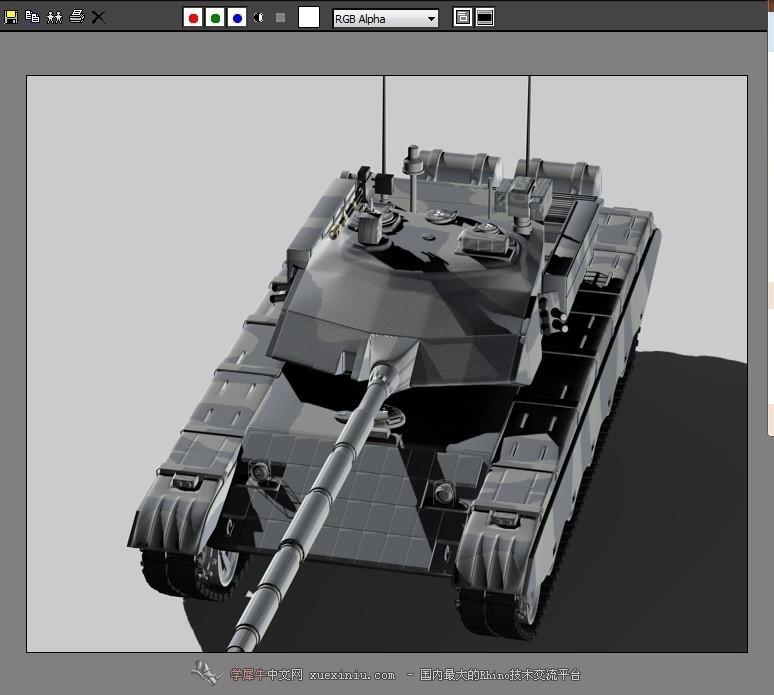This screenshot has height=695, width=774.
Task: Print the rendered image
Action: (x=77, y=17)
